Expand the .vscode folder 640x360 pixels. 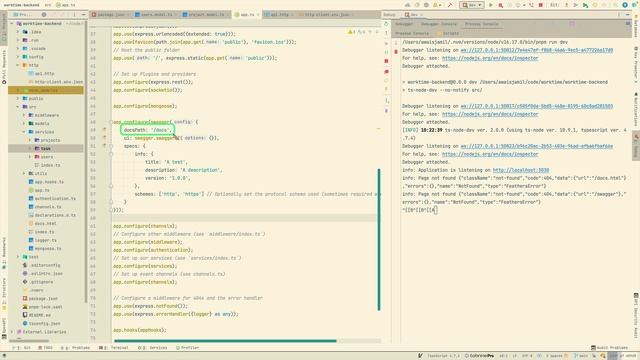(18, 49)
